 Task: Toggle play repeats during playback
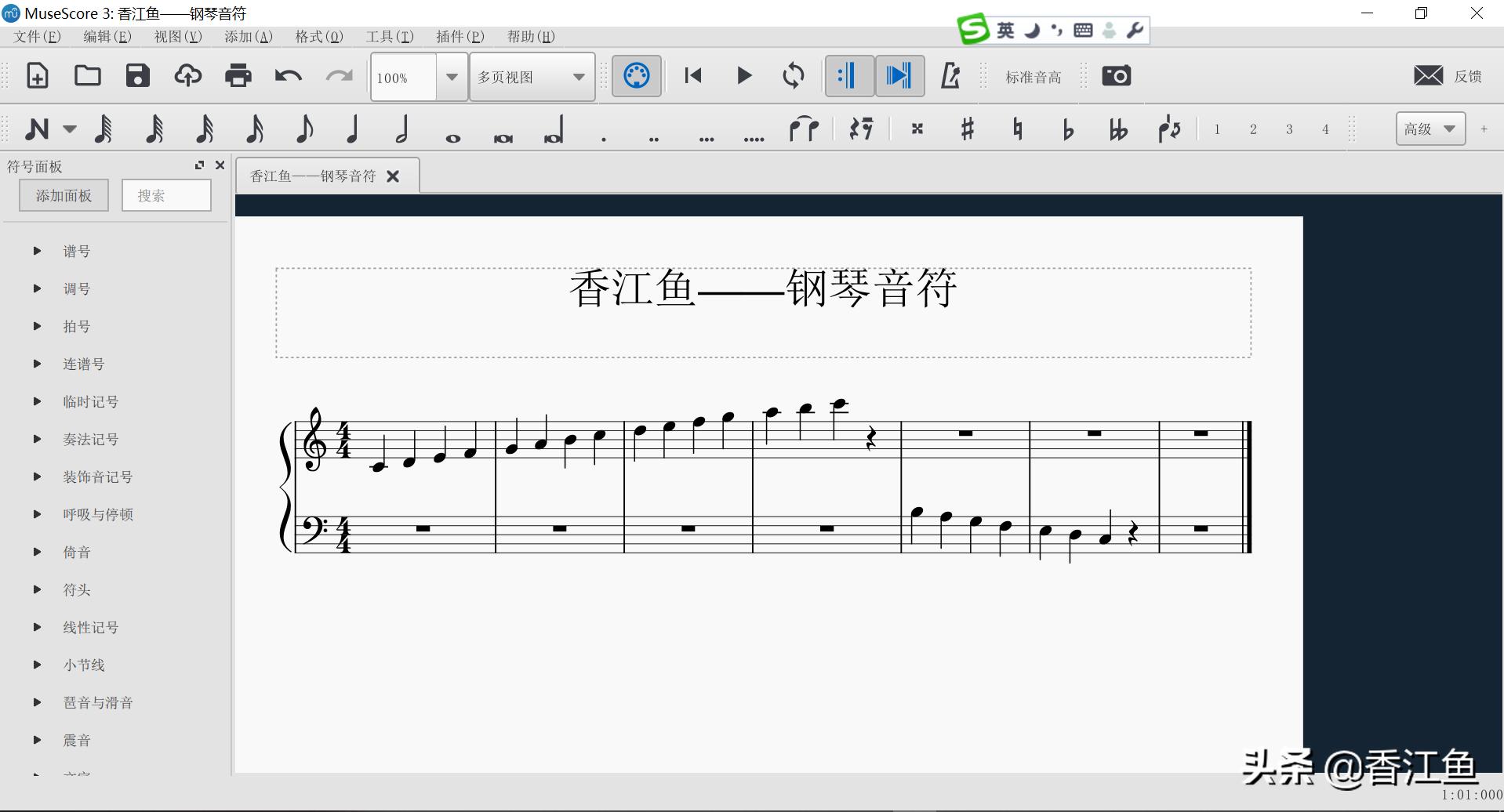[x=849, y=76]
